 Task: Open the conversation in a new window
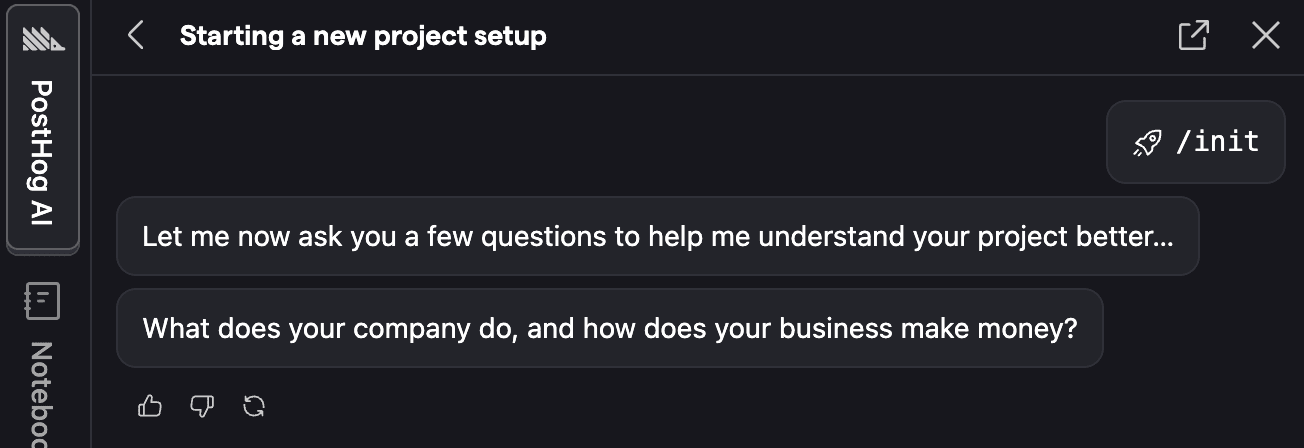tap(1193, 36)
